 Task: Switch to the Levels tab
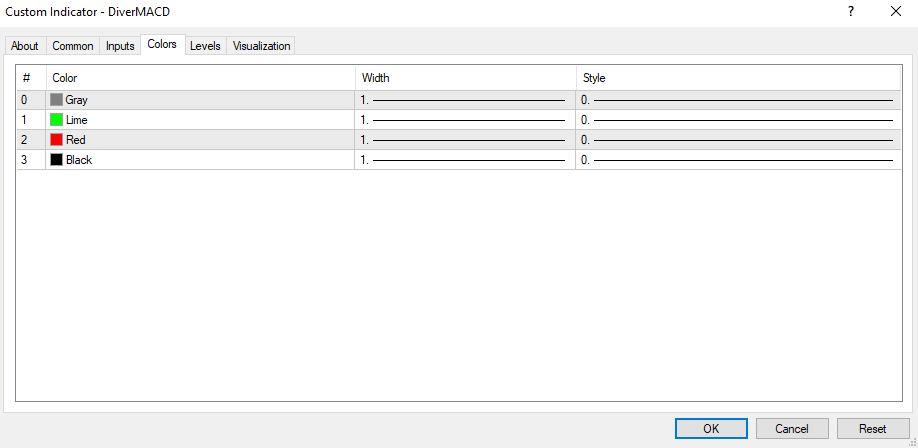click(x=205, y=46)
